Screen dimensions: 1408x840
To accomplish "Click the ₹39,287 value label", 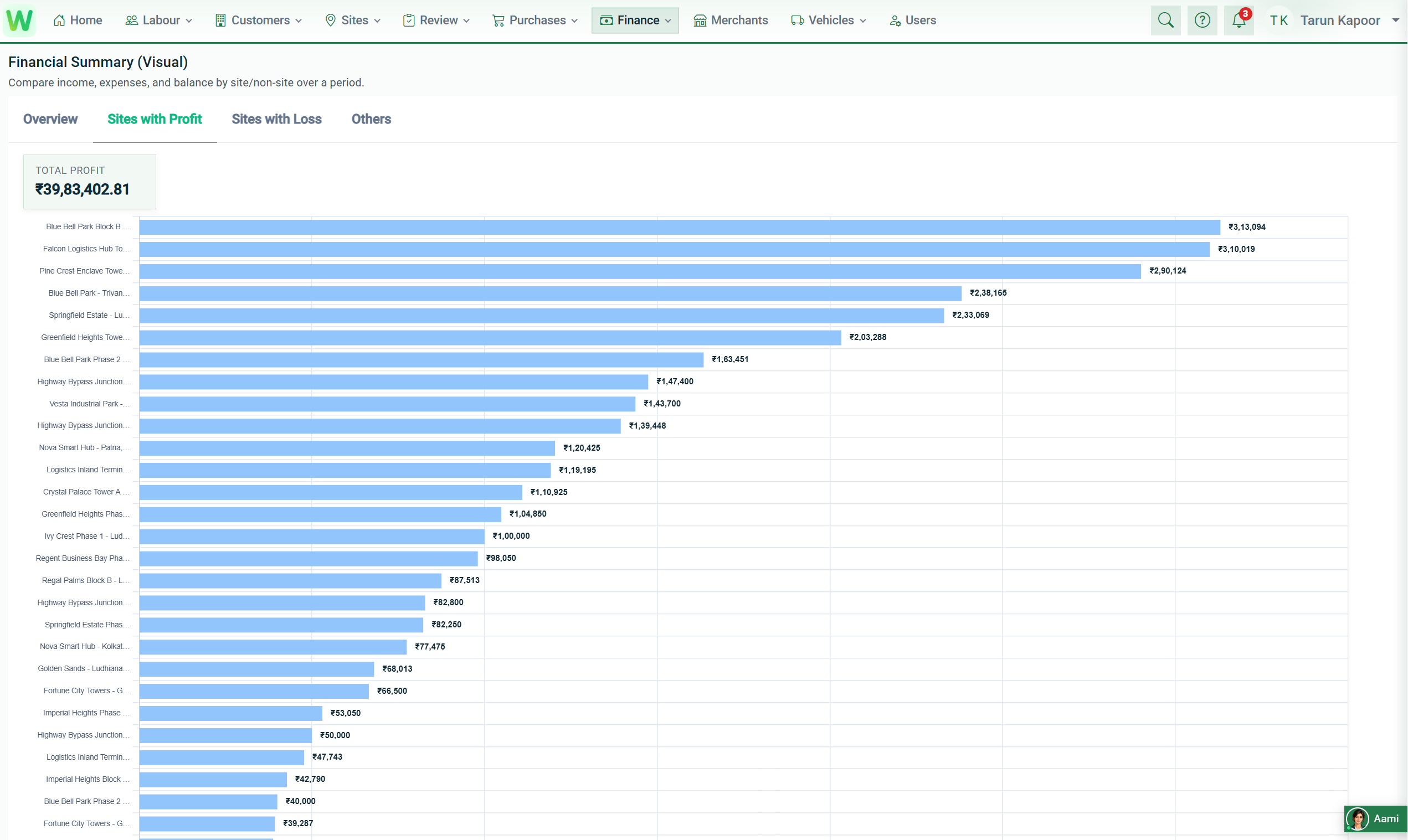I will pos(299,823).
